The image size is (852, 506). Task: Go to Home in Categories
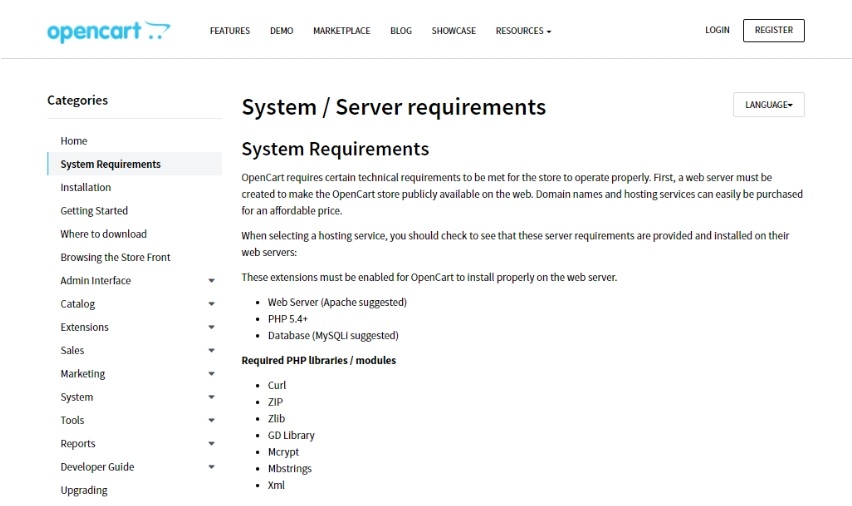(74, 141)
